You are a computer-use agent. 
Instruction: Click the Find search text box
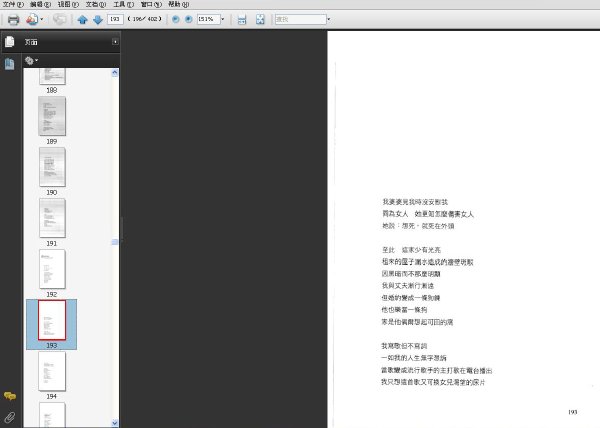point(300,19)
